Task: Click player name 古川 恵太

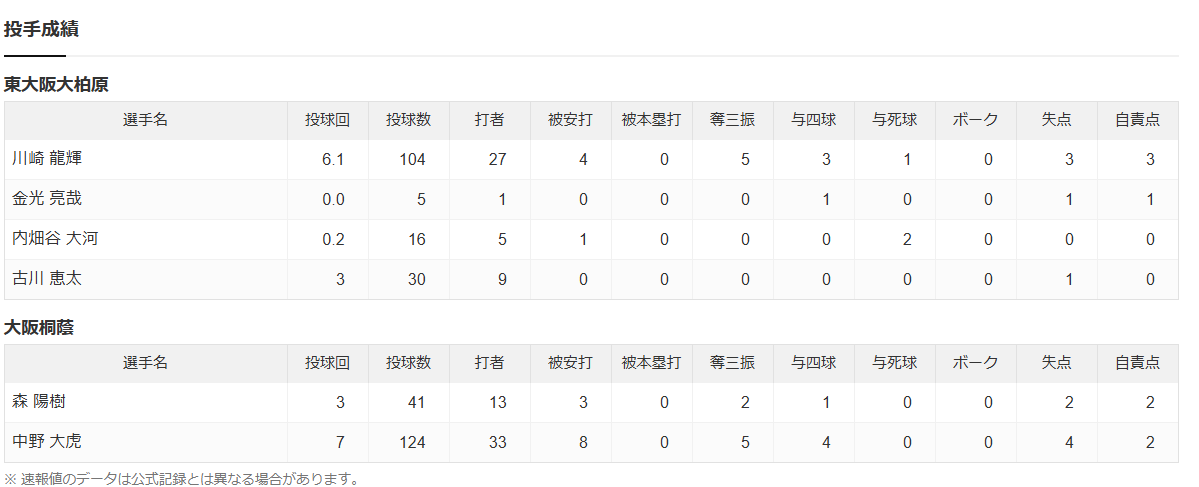Action: pyautogui.click(x=47, y=278)
